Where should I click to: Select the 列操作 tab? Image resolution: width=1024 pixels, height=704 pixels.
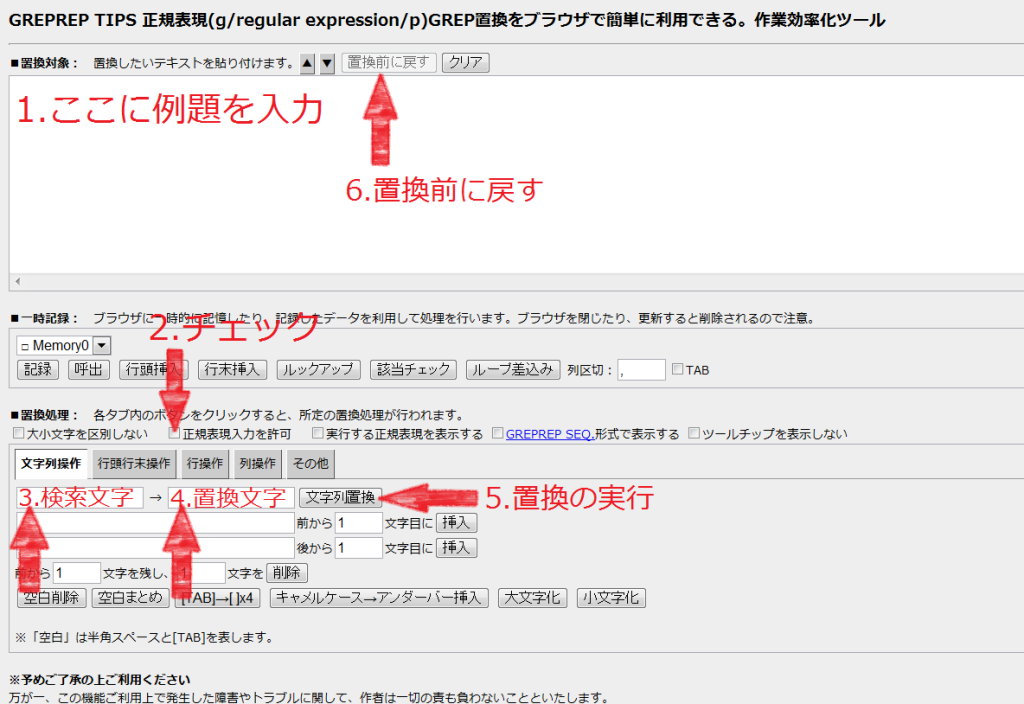click(x=257, y=464)
